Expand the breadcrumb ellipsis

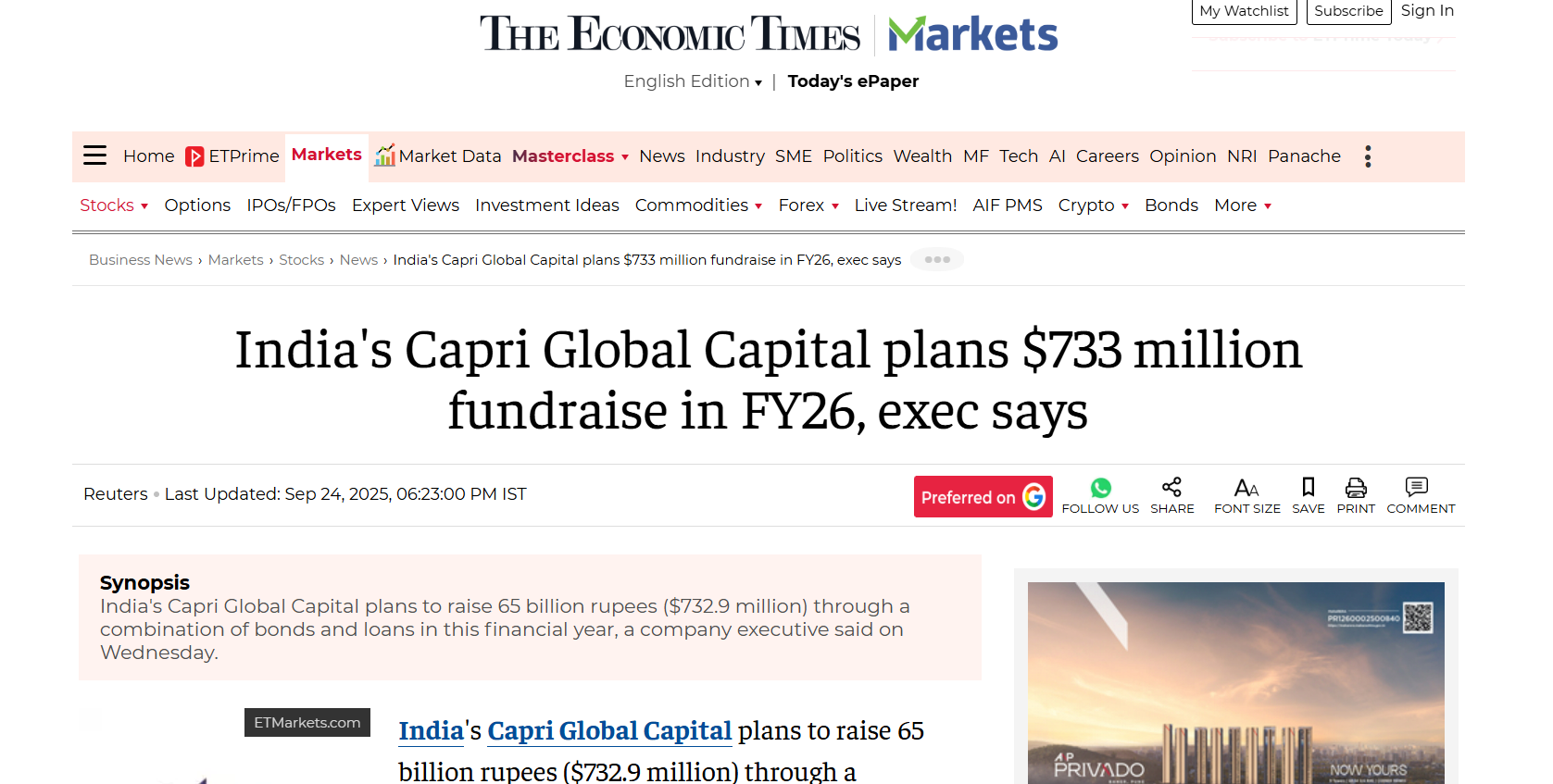tap(936, 259)
